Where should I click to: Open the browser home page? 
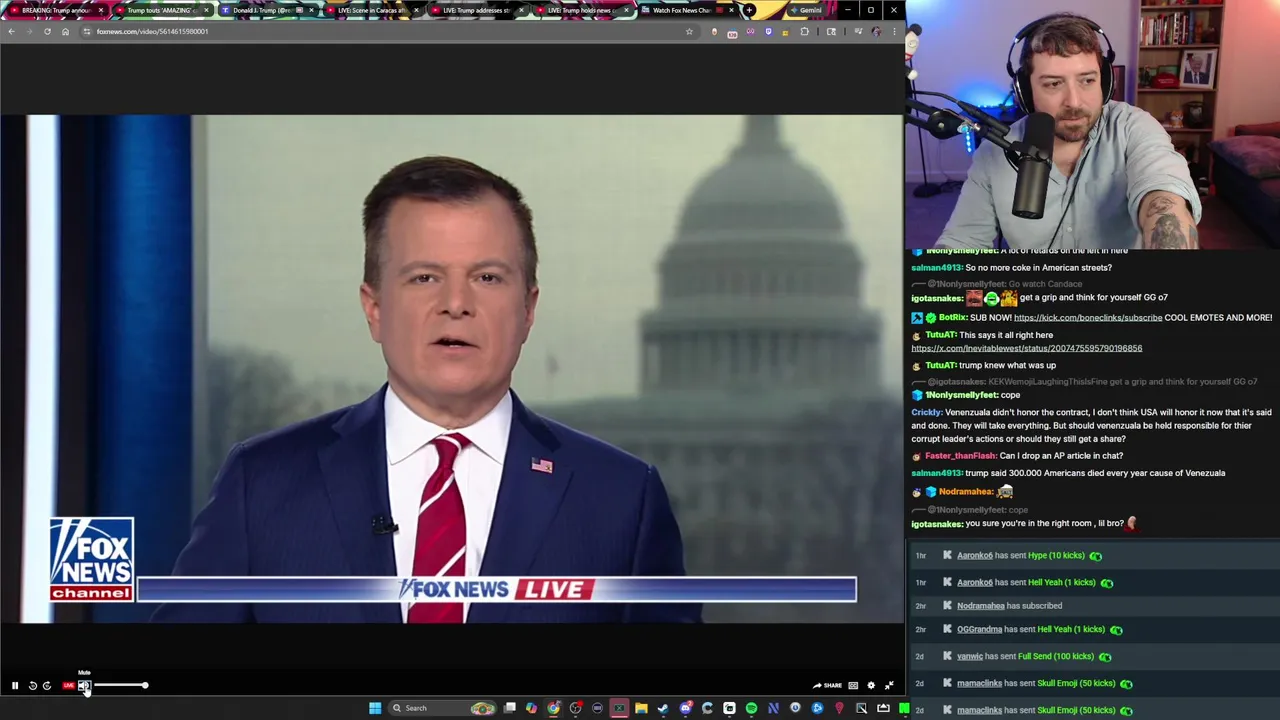(65, 31)
